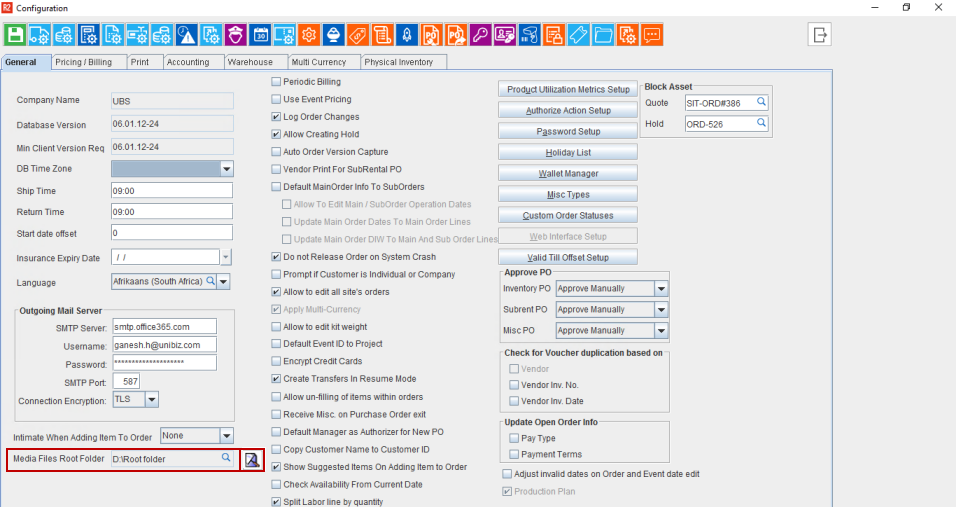
Task: Click the green Save icon
Action: pyautogui.click(x=15, y=35)
